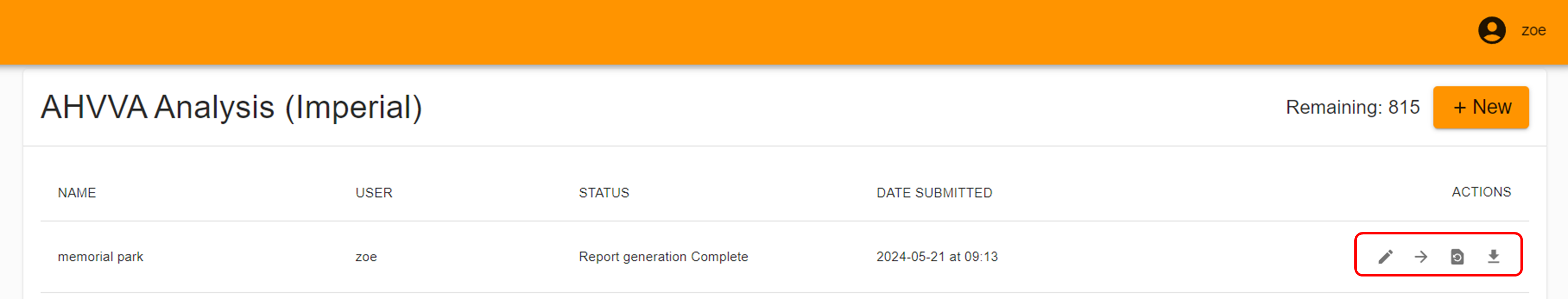Click the AHVVA Analysis (Imperial) page title
The width and height of the screenshot is (1568, 299).
point(231,108)
